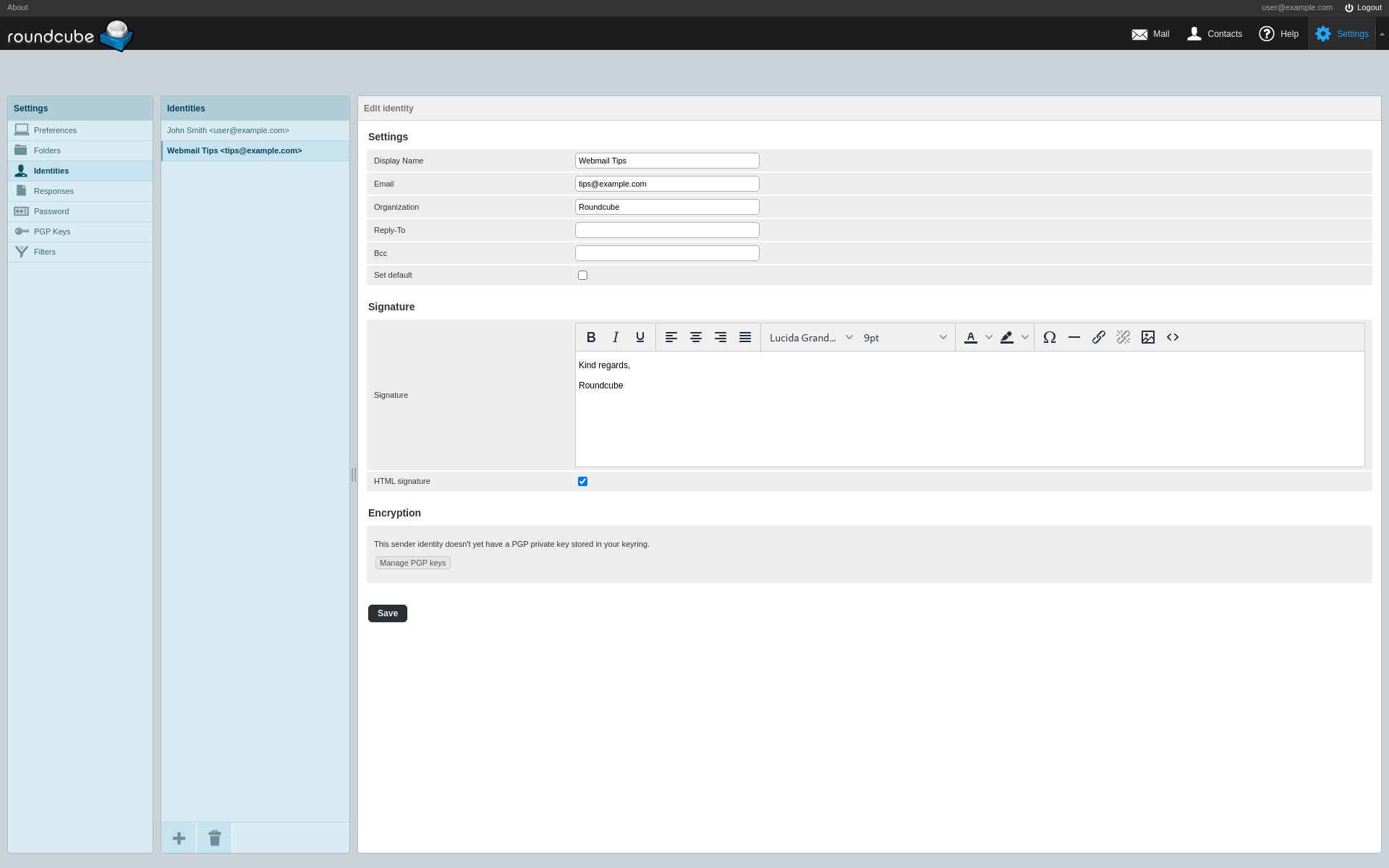
Task: Apply background highlight color in signature toolbar
Action: pos(1007,337)
